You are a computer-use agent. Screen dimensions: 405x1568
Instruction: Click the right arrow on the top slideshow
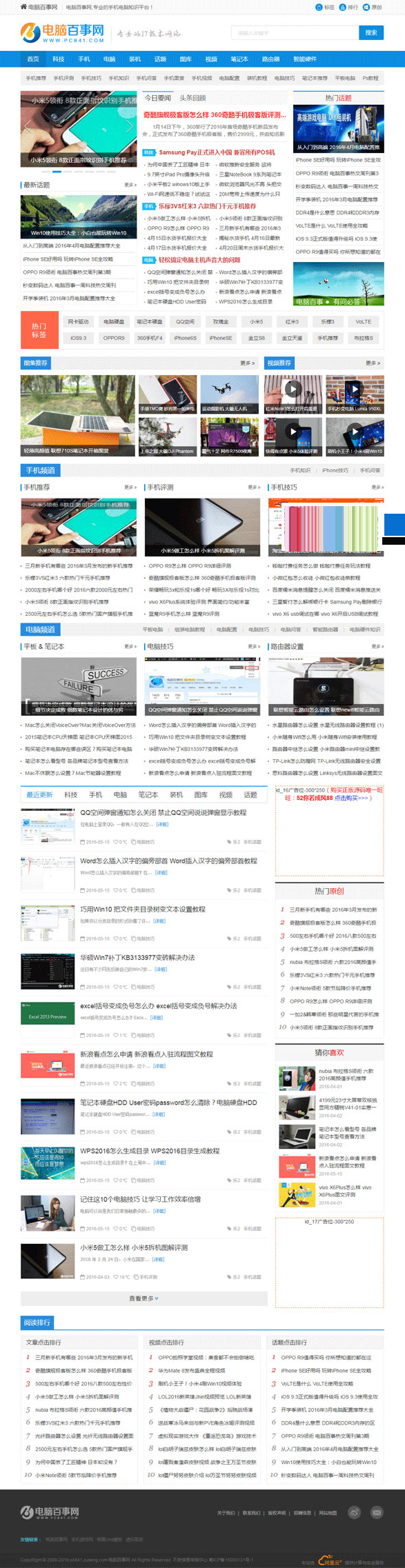(x=129, y=128)
